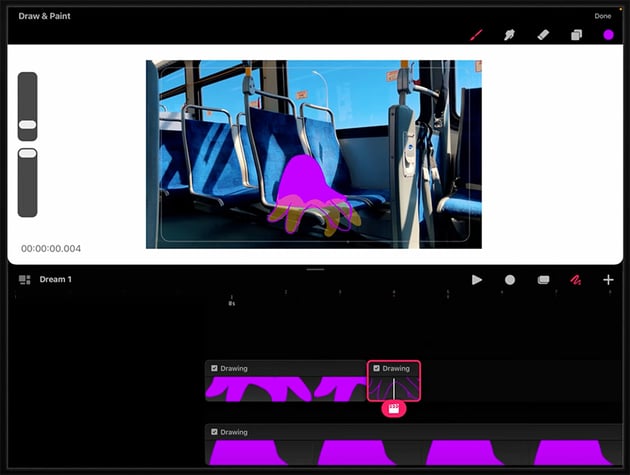Open the Flipbook frames icon

click(543, 280)
